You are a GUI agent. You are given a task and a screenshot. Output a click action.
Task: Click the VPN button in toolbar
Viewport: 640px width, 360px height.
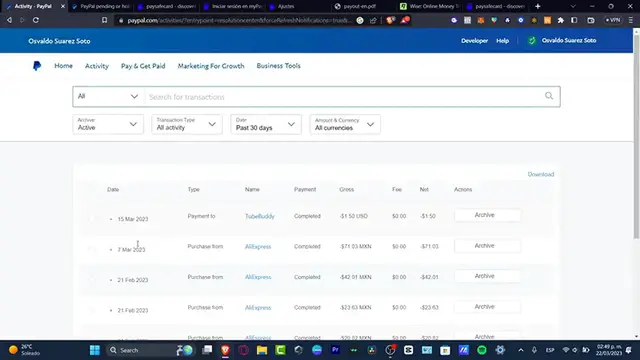[x=613, y=20]
